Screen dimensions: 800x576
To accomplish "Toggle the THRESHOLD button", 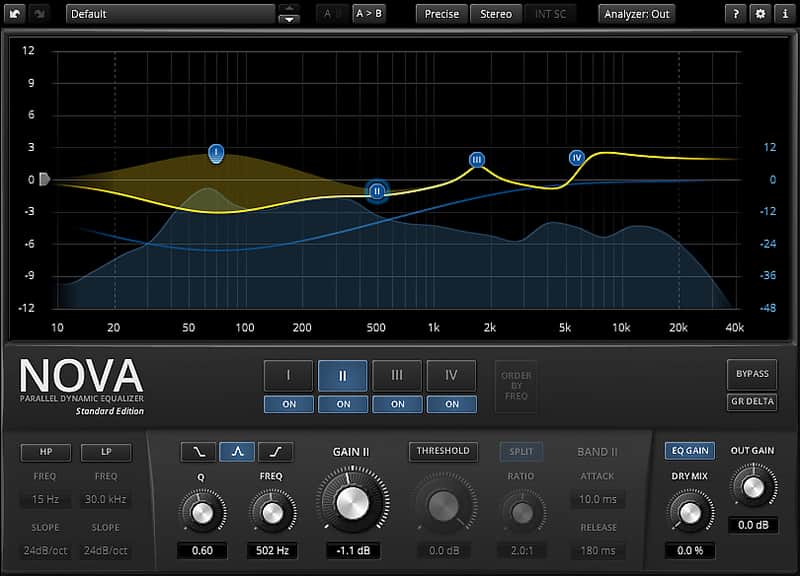I will pos(443,451).
